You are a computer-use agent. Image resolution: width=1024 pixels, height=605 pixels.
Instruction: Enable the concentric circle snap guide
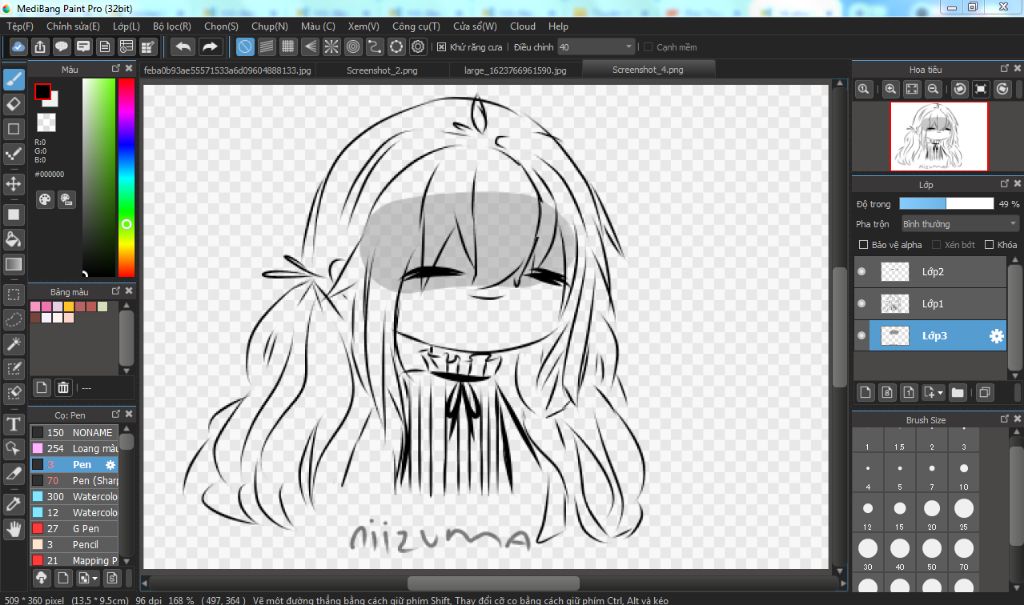point(353,46)
